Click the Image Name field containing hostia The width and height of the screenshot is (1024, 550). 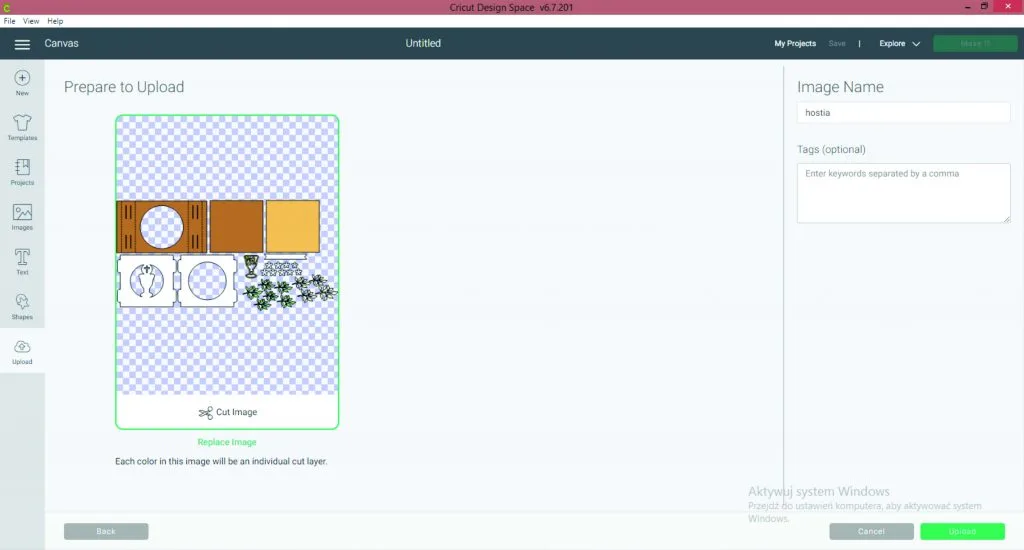(x=903, y=113)
